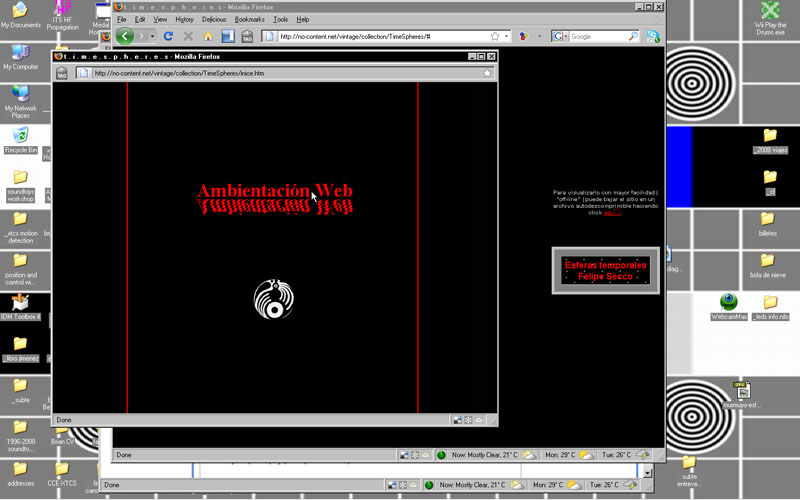Click the green weather status globe icon
800x500 pixels.
pyautogui.click(x=441, y=455)
